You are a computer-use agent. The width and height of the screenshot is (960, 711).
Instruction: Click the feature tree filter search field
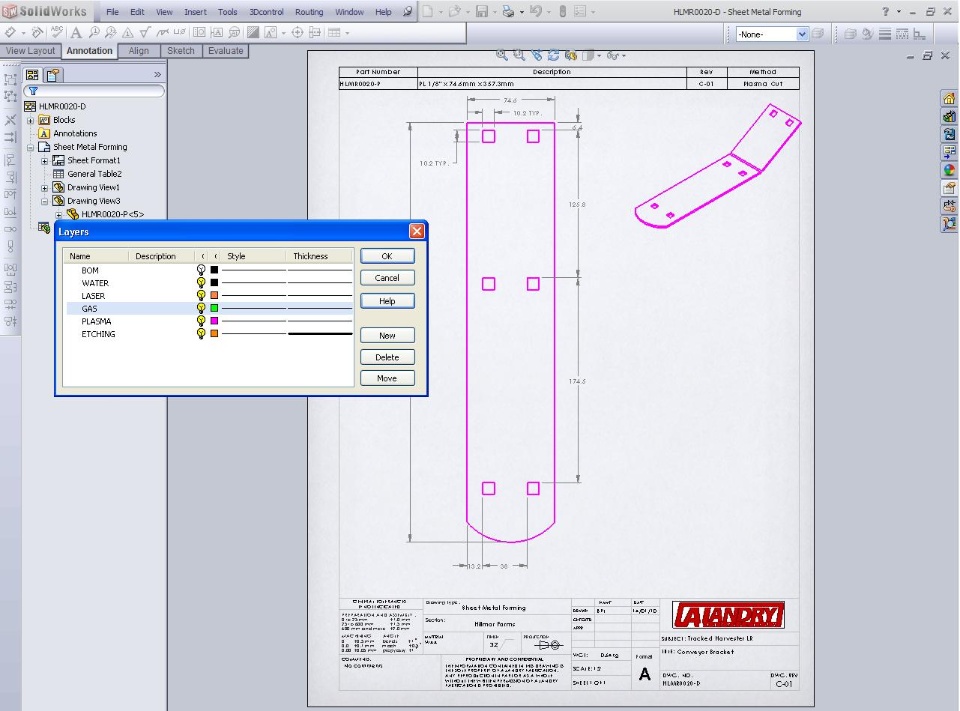94,91
